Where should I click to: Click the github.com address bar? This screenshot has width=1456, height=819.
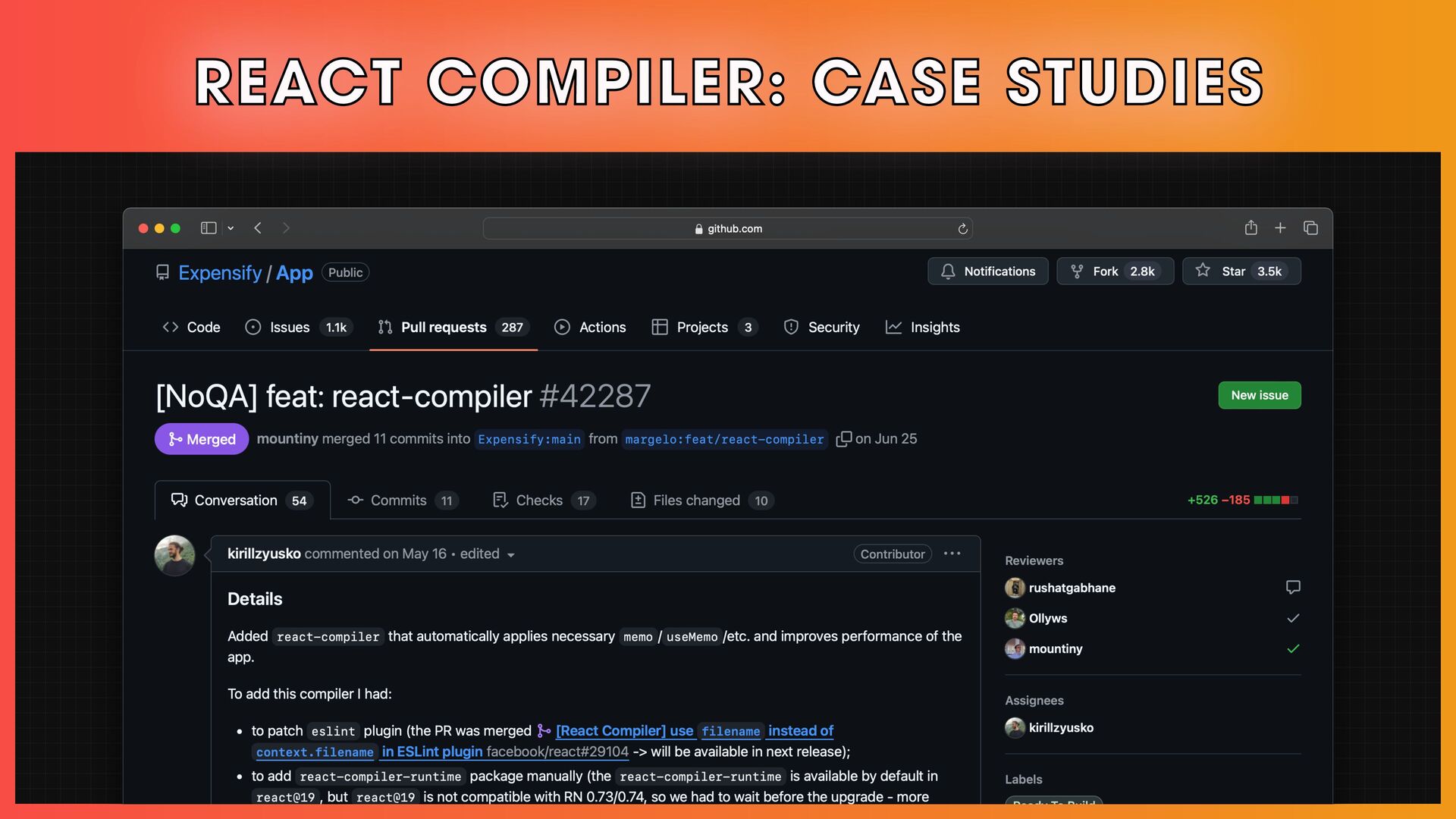click(727, 228)
